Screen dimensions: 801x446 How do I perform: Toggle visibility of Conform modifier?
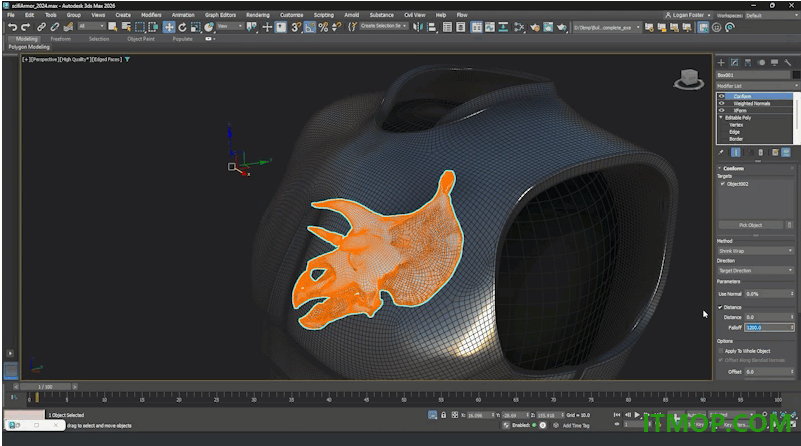coord(722,96)
